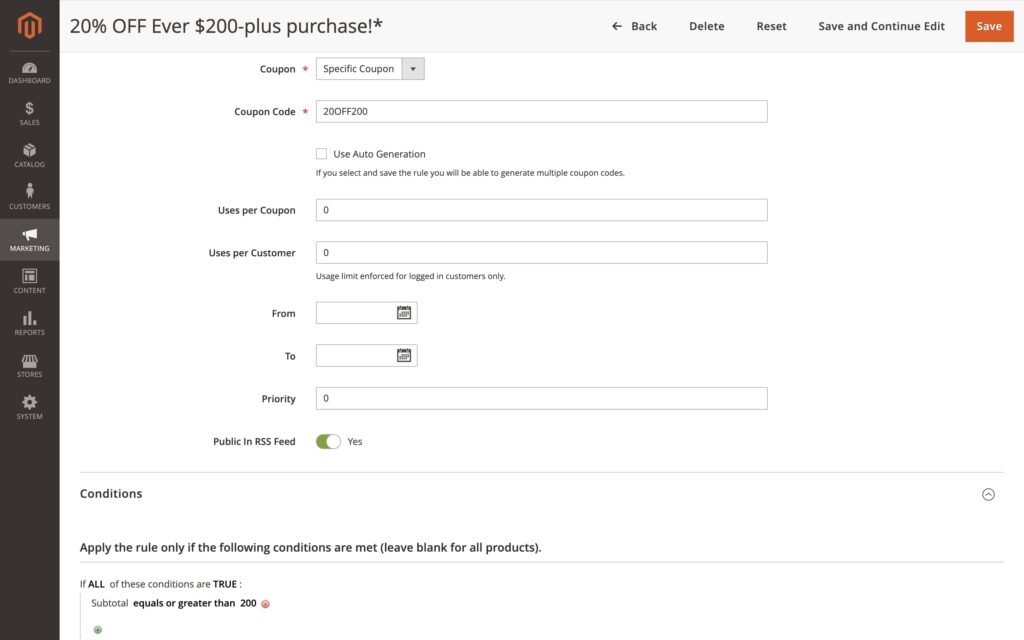1024x640 pixels.
Task: Click into the Priority field
Action: [541, 398]
